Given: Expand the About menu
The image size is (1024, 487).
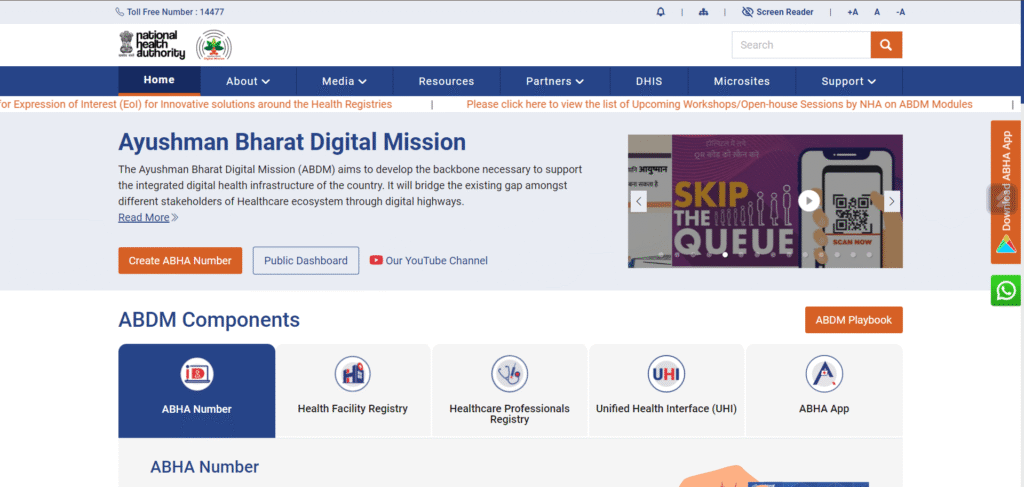Looking at the screenshot, I should click(248, 82).
